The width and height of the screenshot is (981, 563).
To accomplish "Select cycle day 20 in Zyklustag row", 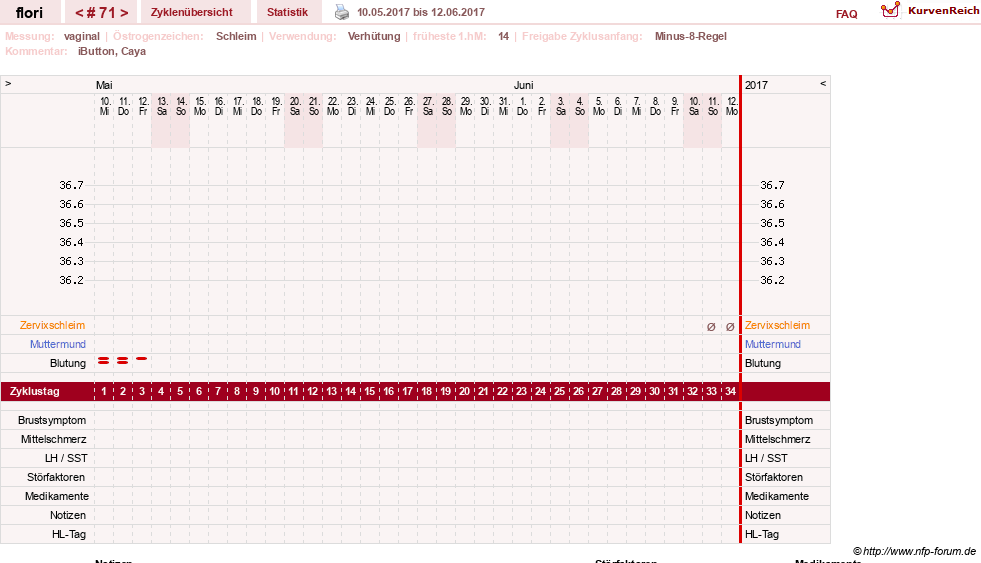I will (x=464, y=392).
